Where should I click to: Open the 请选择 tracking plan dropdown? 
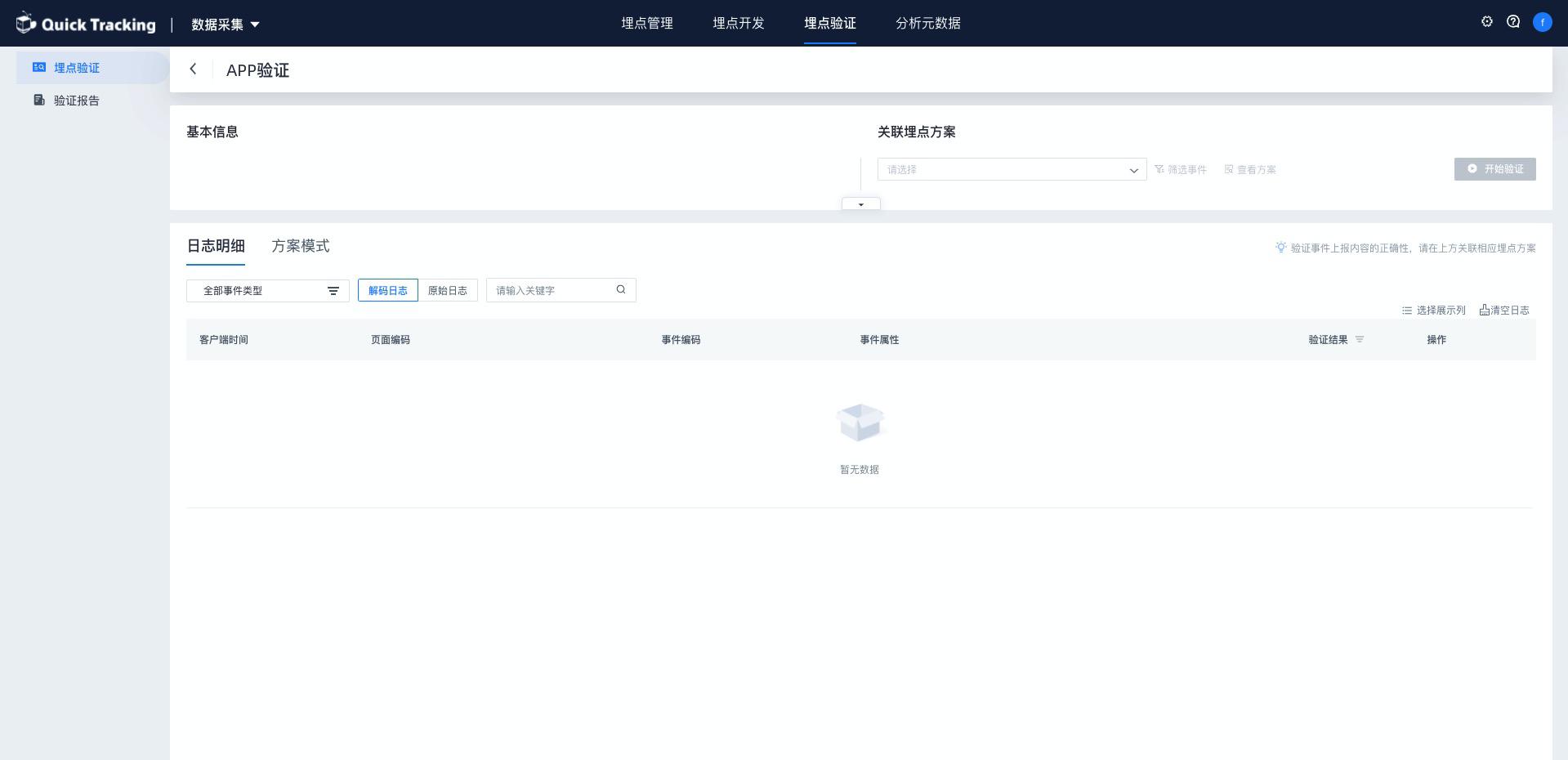(x=1012, y=169)
